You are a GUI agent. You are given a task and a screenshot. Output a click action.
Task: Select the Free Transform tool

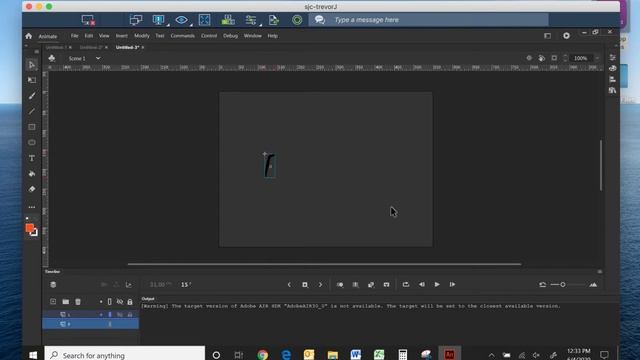pyautogui.click(x=32, y=80)
